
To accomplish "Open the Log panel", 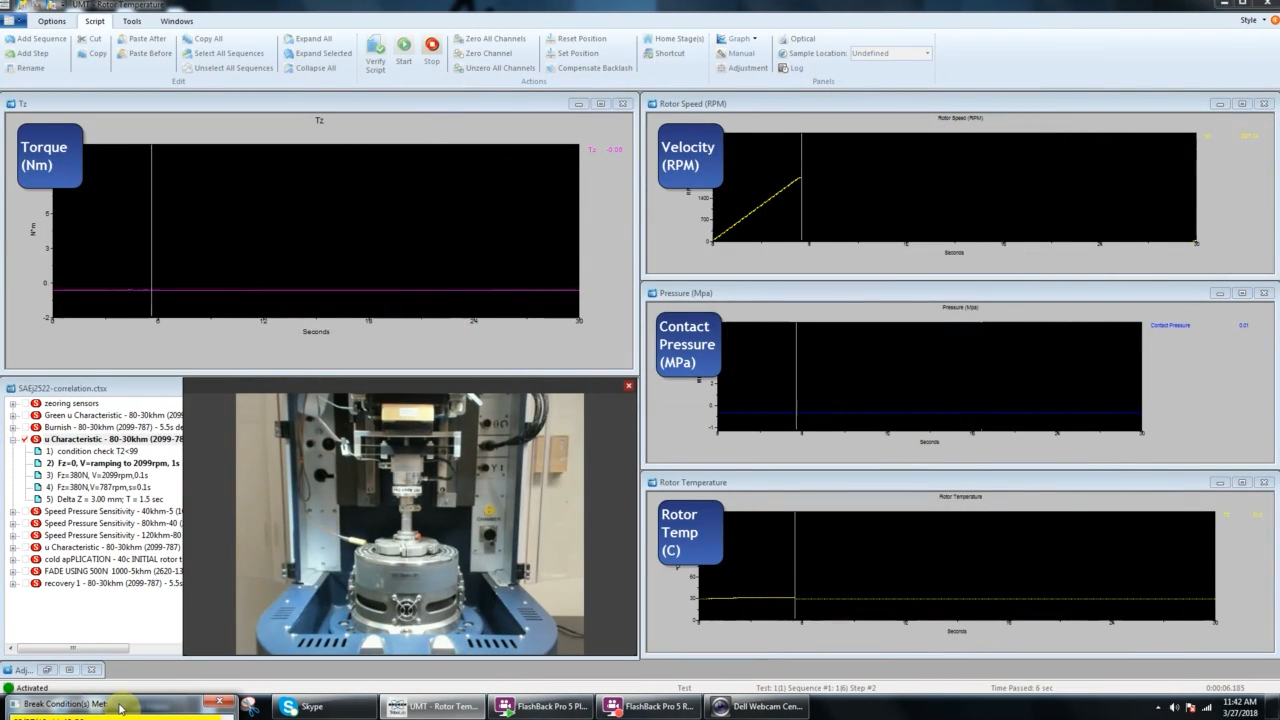I will pos(790,68).
